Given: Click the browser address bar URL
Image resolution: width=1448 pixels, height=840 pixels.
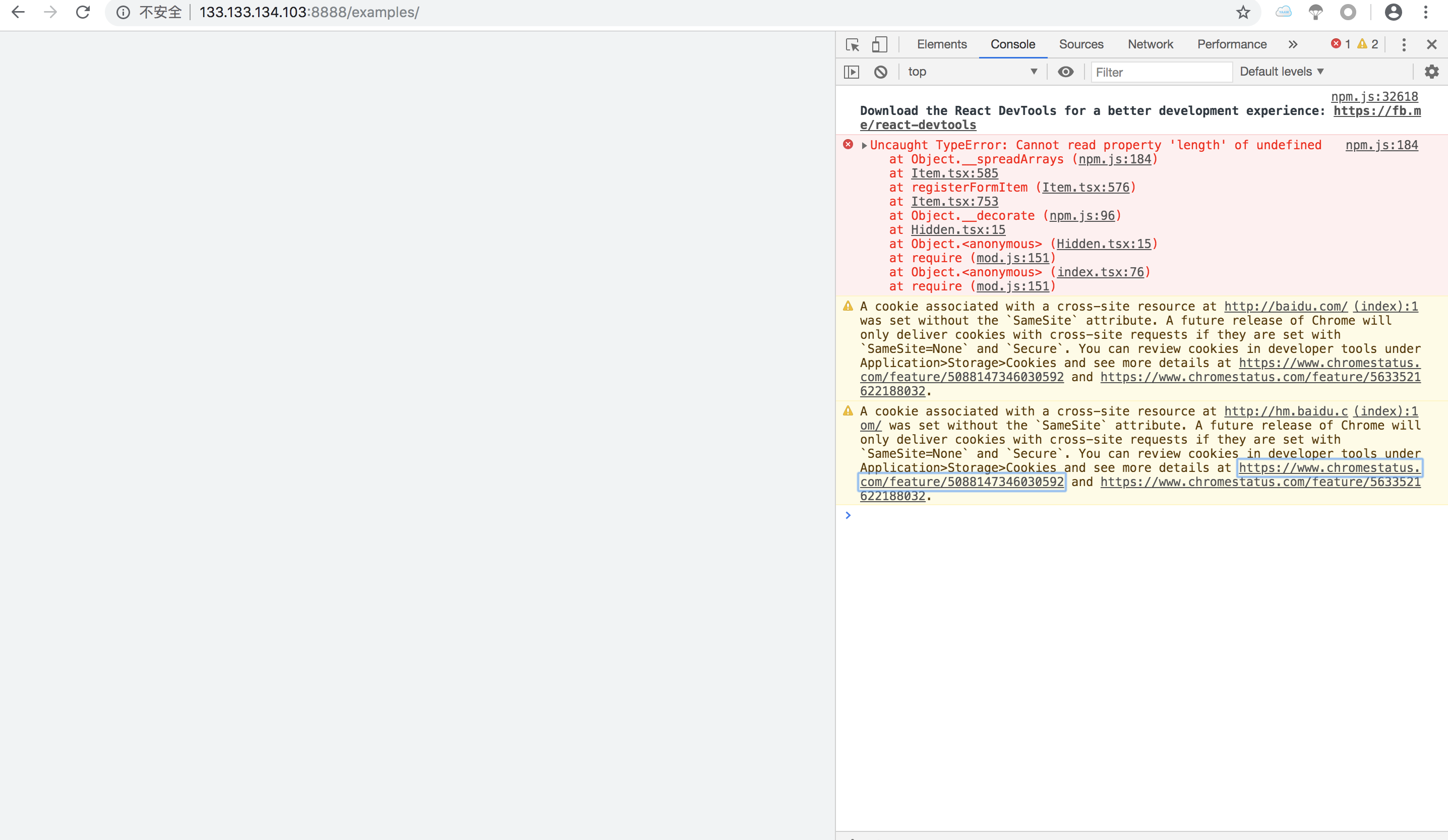Looking at the screenshot, I should point(309,12).
